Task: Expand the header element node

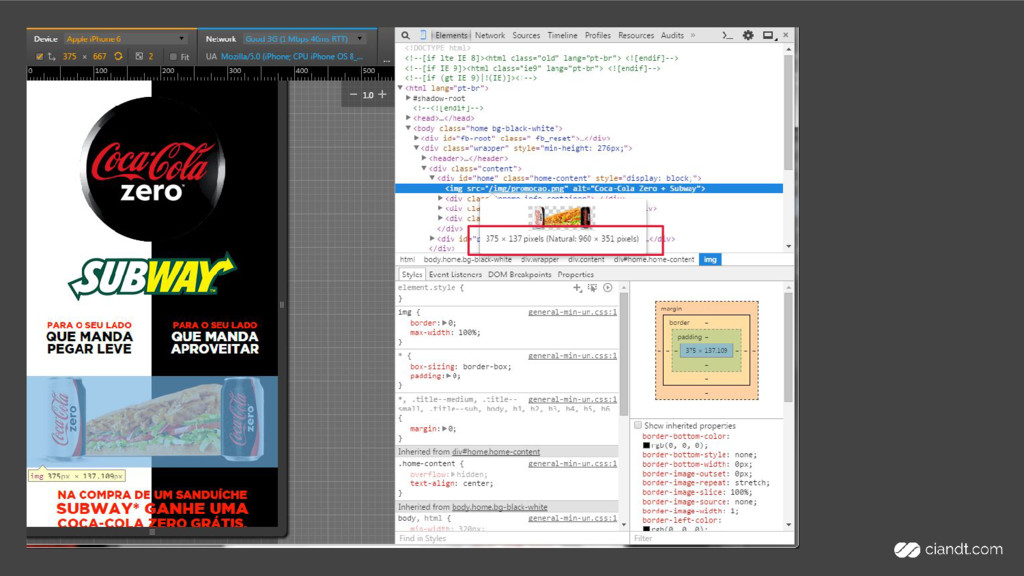Action: coord(424,158)
